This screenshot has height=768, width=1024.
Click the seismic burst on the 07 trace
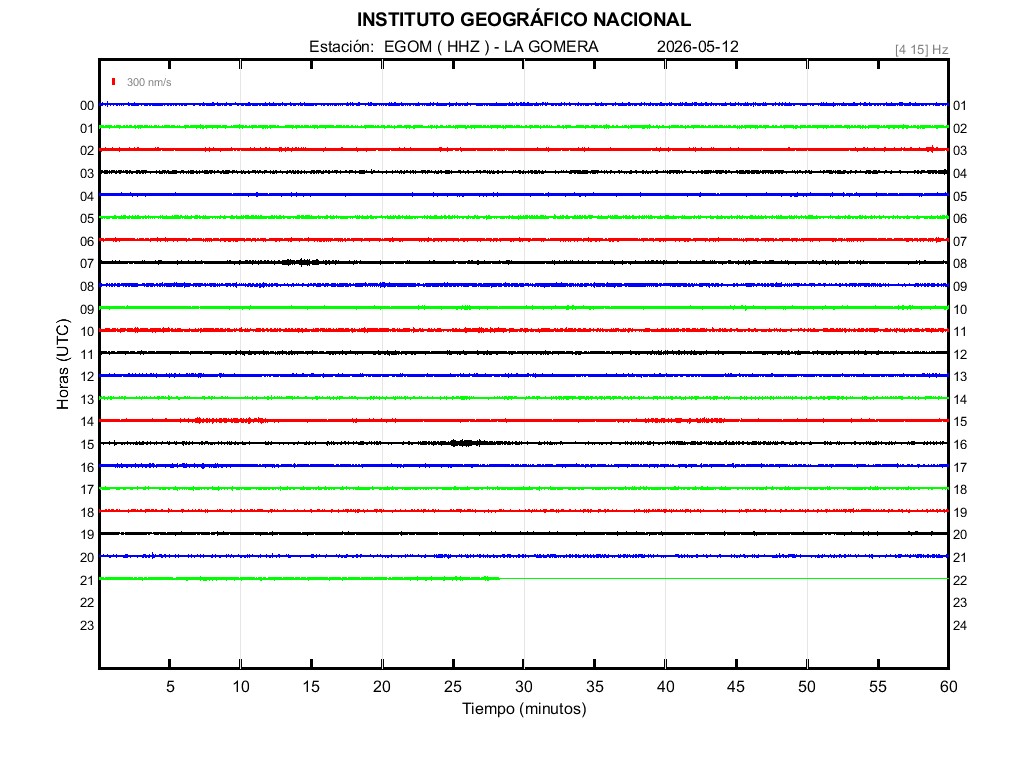302,263
